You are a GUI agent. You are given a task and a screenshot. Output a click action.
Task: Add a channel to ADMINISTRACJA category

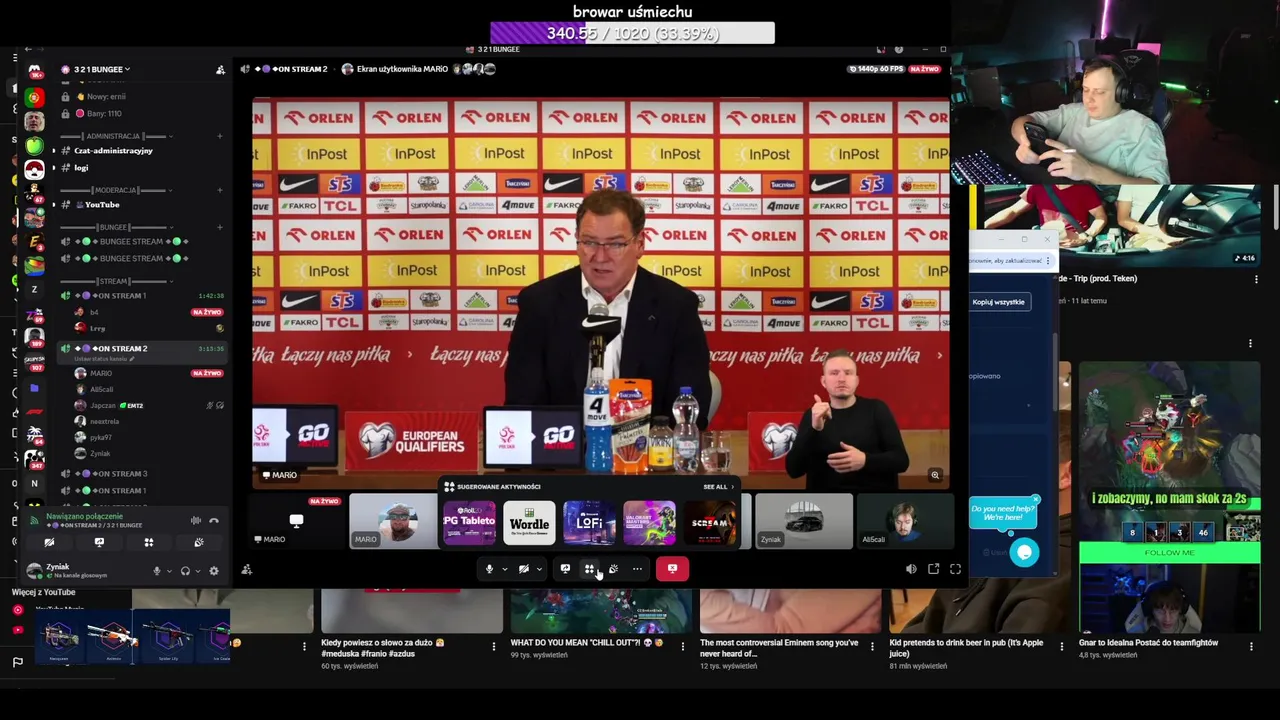coord(220,136)
